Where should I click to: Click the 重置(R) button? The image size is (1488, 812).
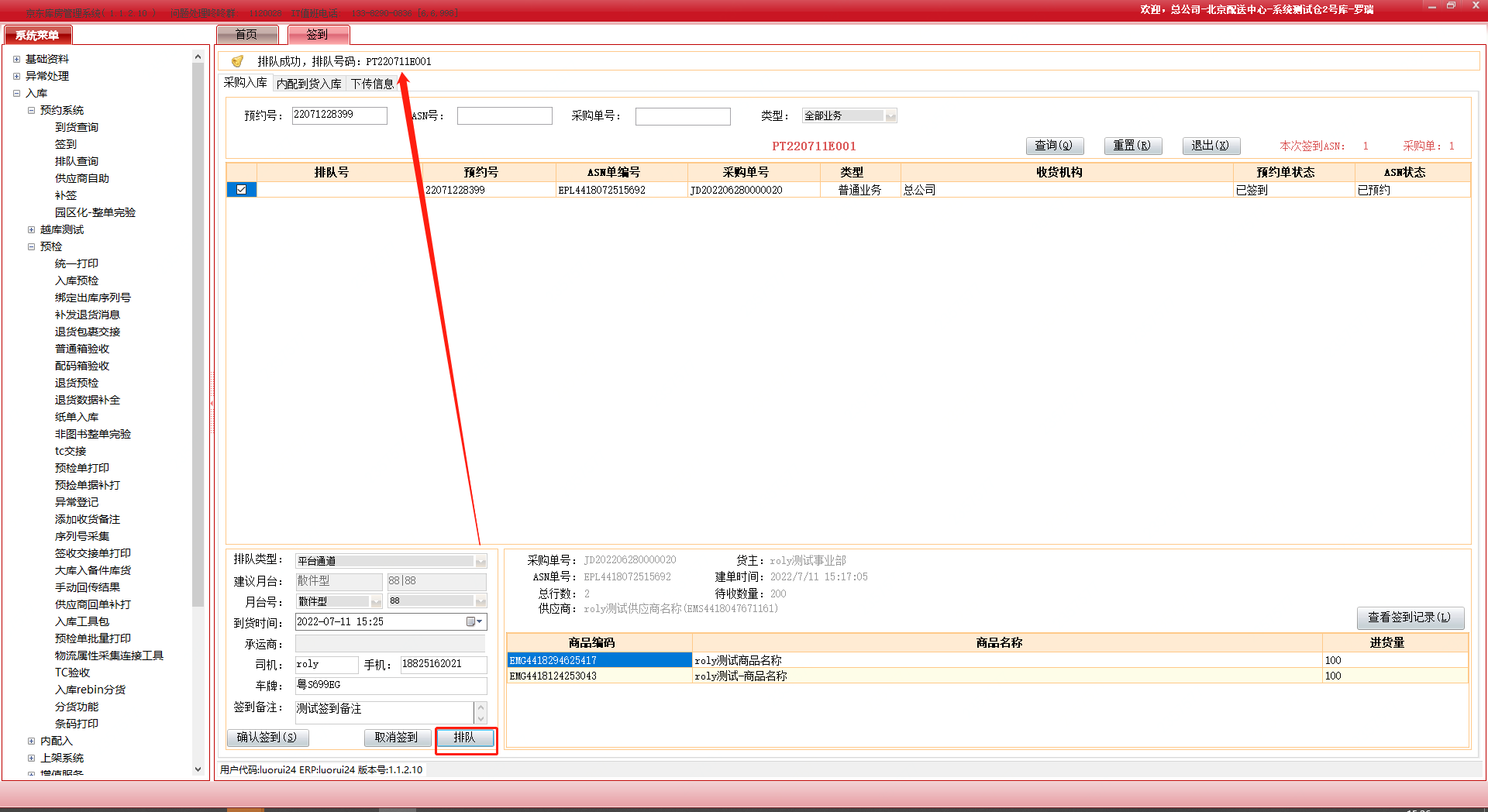click(1132, 146)
